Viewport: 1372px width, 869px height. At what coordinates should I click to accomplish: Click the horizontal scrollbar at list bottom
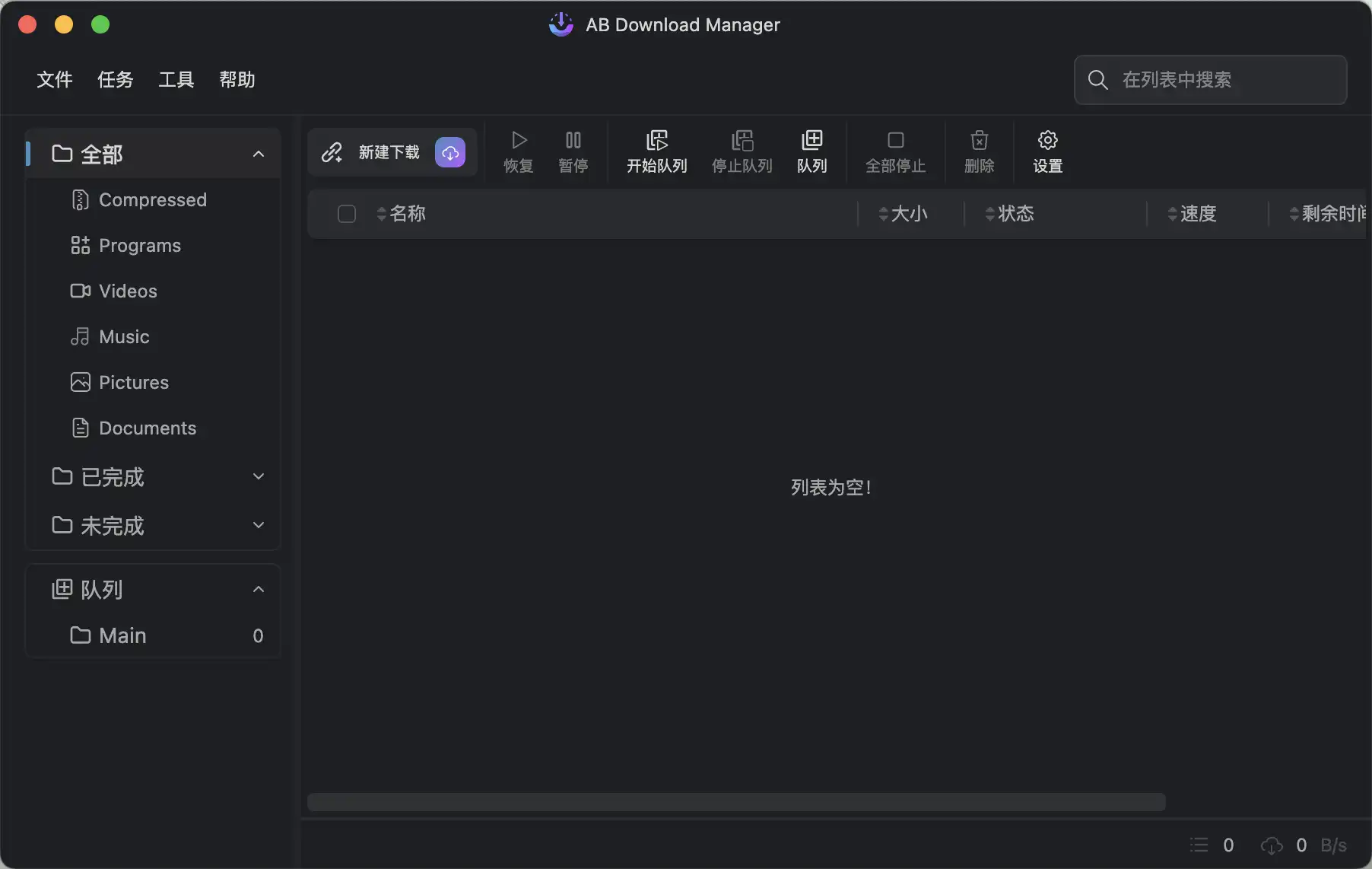736,802
